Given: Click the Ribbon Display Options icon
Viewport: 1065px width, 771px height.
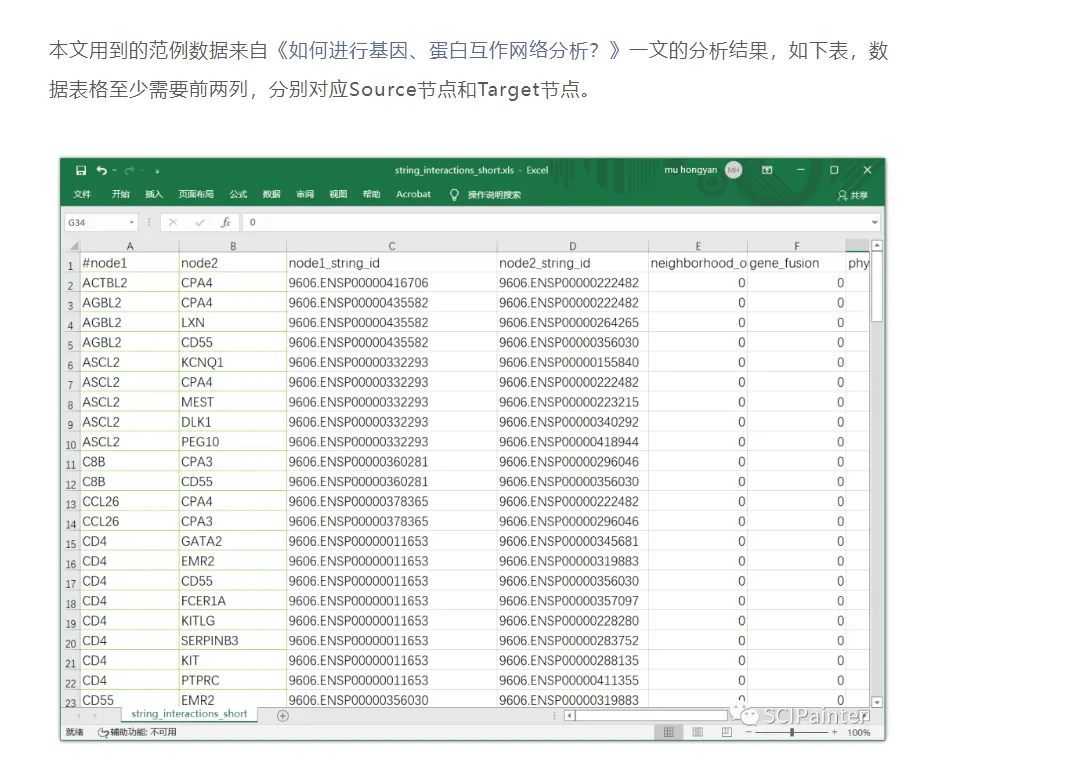Looking at the screenshot, I should click(767, 170).
